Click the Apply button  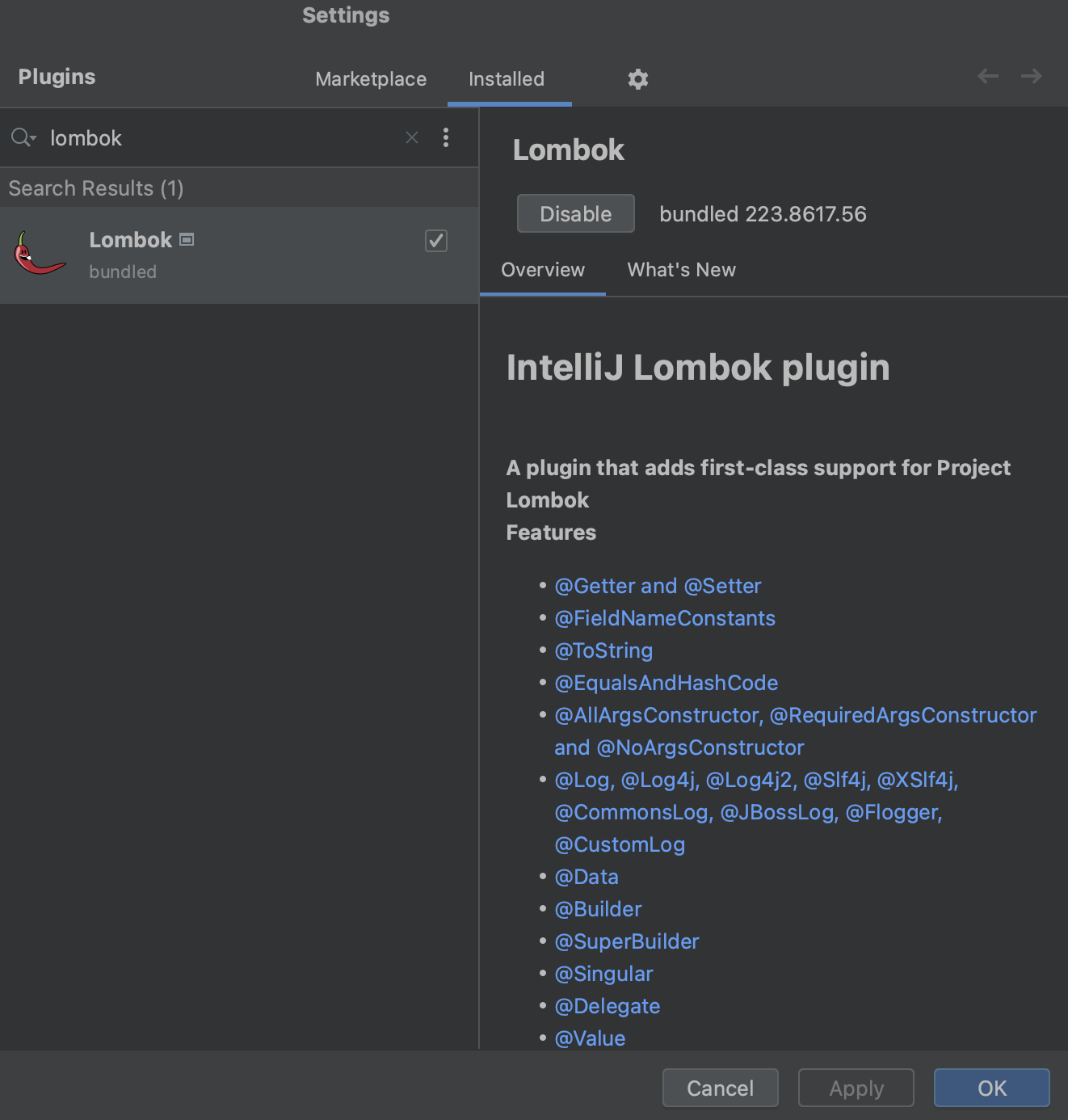pos(856,1088)
